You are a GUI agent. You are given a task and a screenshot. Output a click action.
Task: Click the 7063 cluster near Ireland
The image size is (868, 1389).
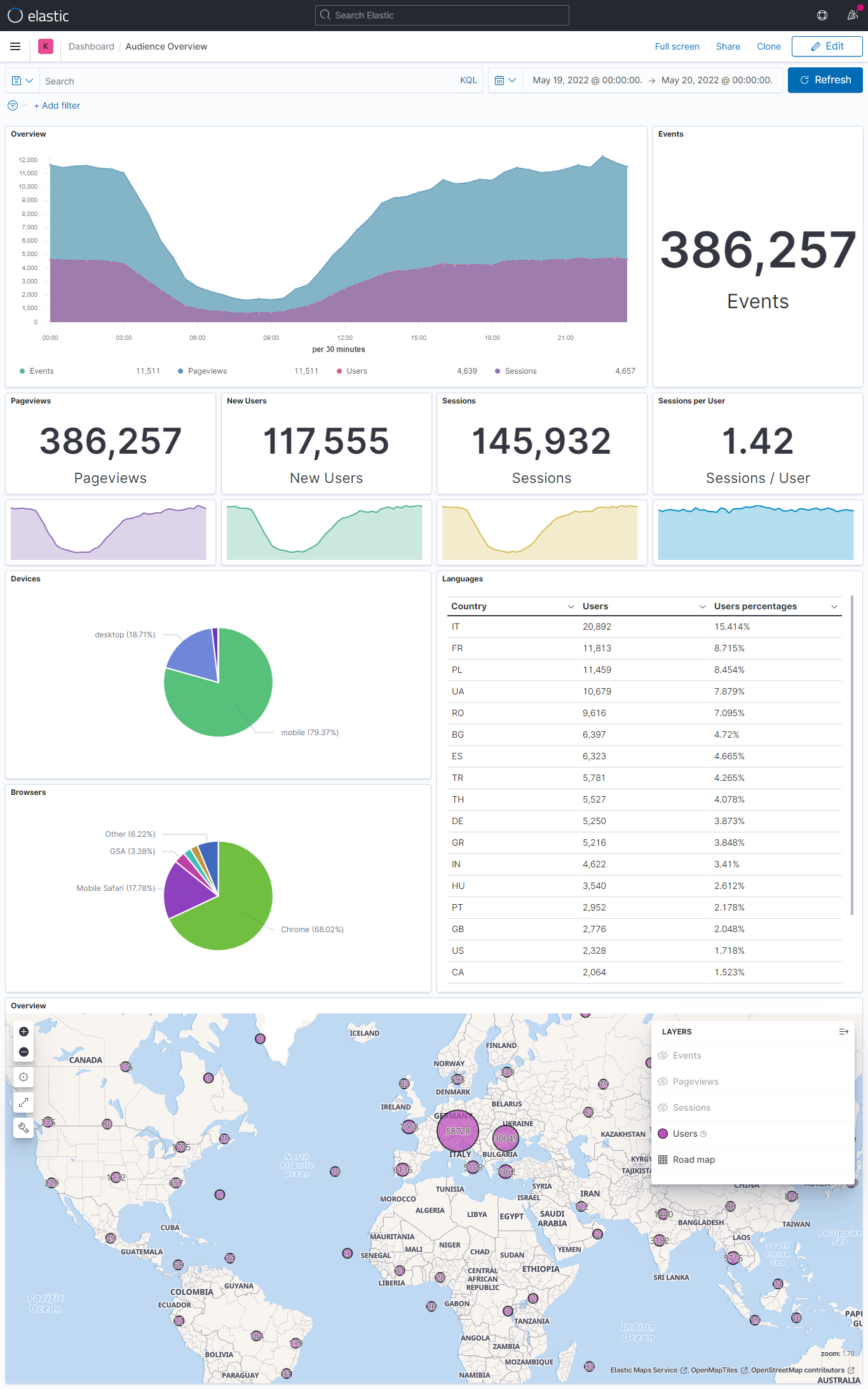coord(409,1127)
